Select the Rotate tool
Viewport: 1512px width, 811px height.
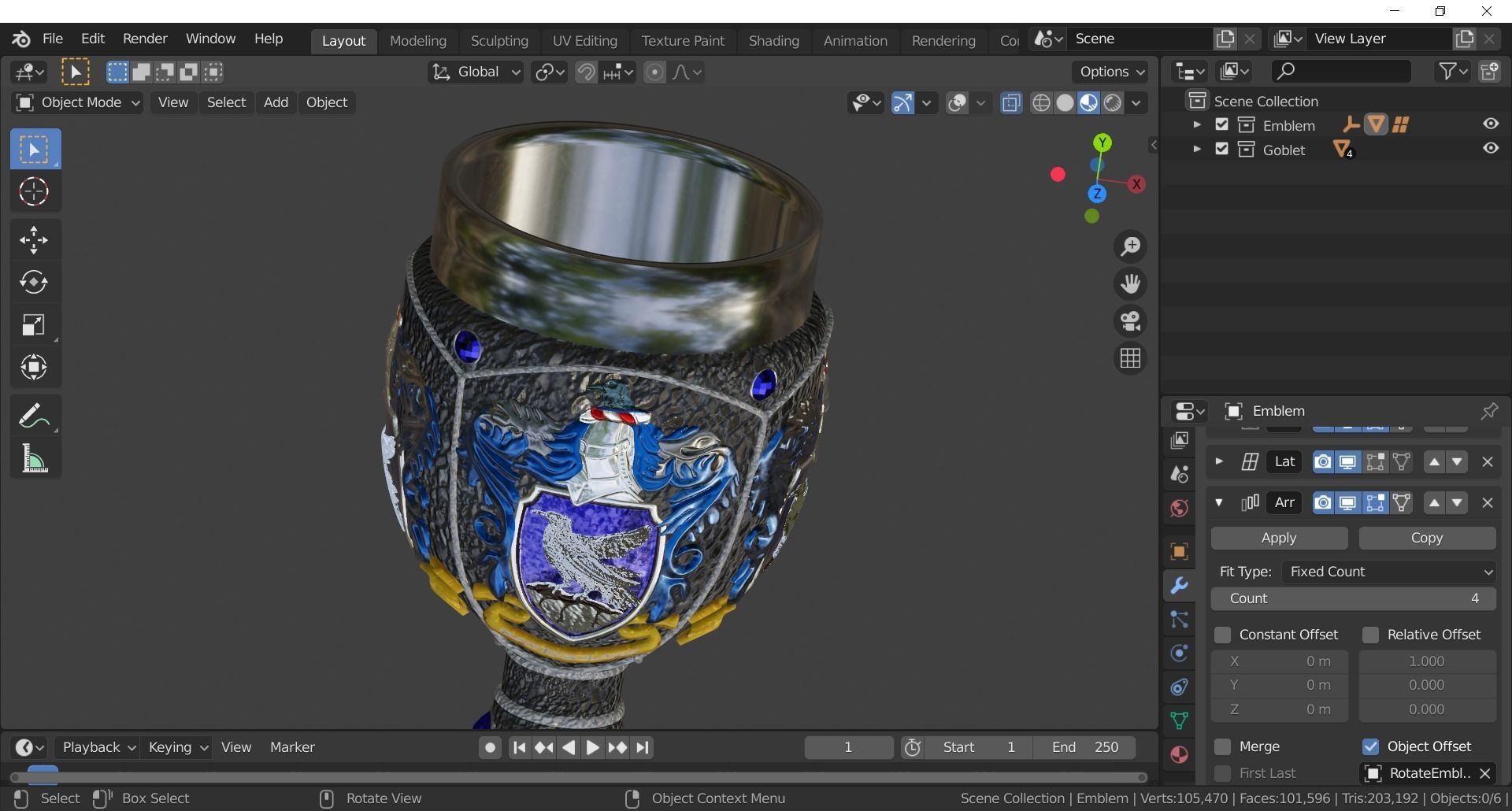(35, 283)
